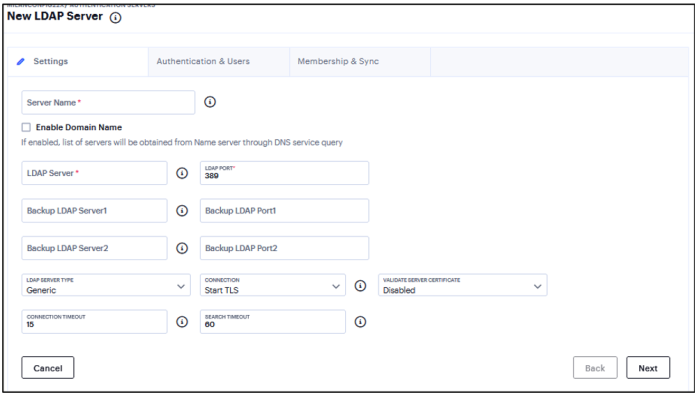
Task: Click the 'New LDAP Server' heading
Action: coord(55,16)
